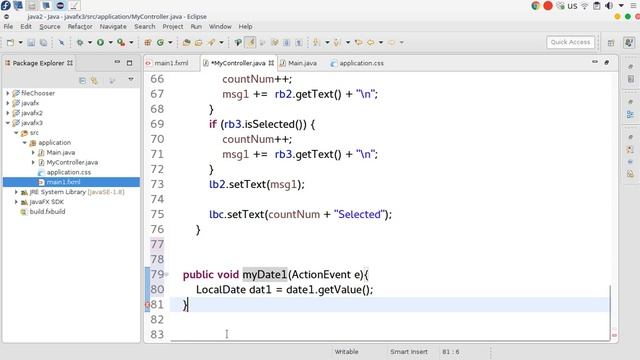Click the Last Edit Location icon
The width and height of the screenshot is (640, 360).
(358, 42)
